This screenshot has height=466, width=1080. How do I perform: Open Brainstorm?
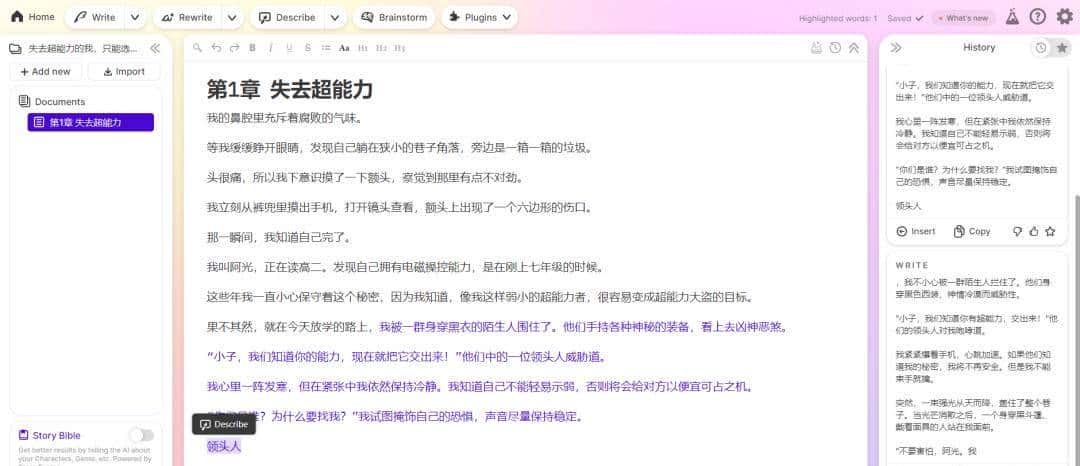[393, 17]
